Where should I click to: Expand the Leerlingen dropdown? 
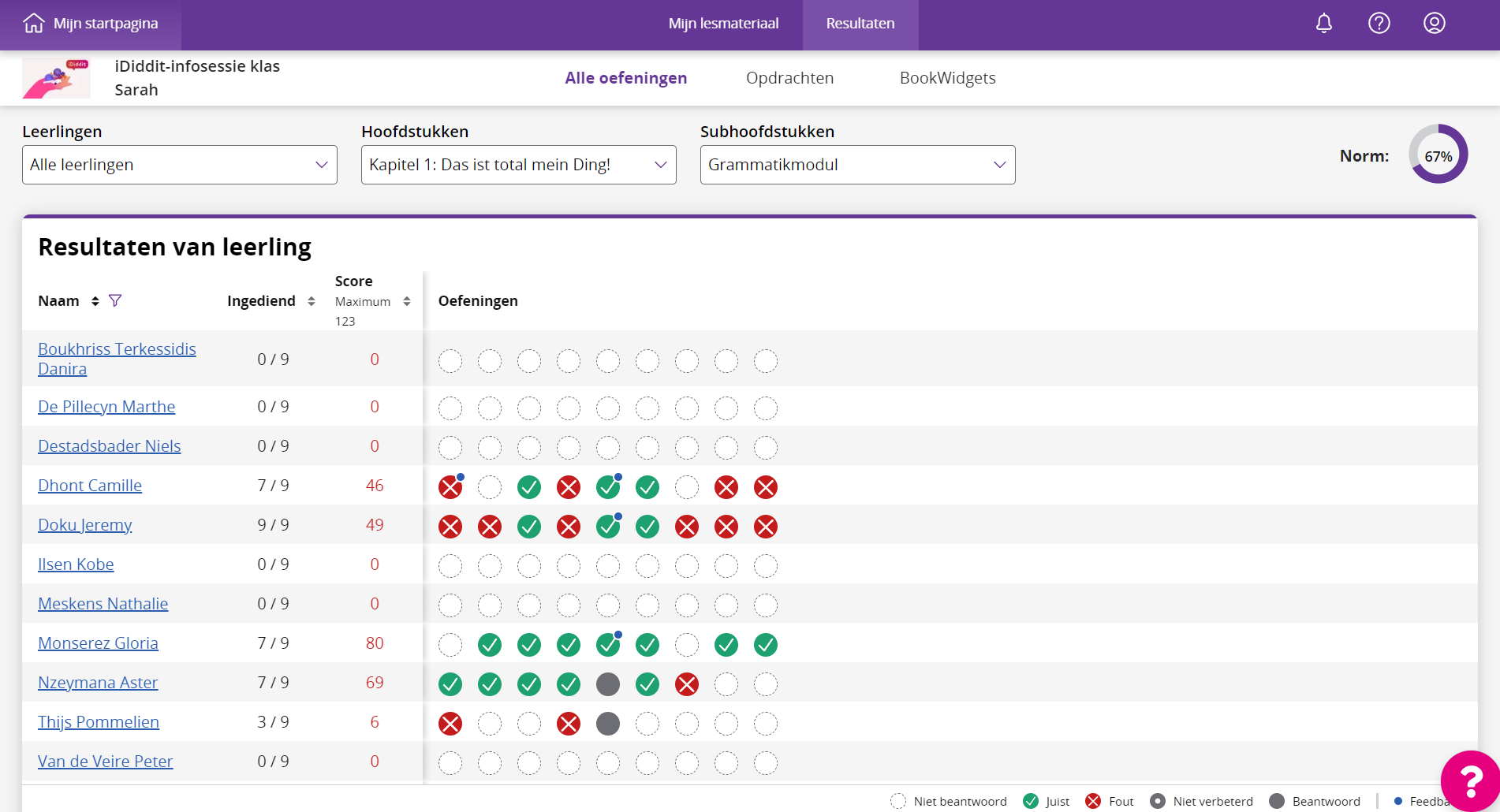pos(180,165)
